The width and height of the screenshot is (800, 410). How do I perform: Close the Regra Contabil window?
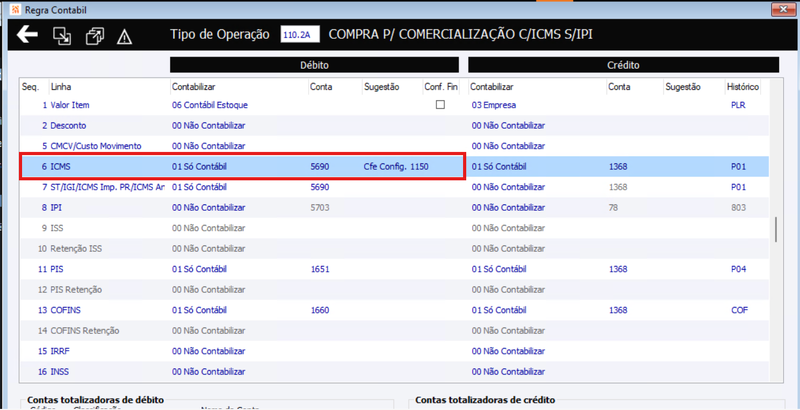[782, 8]
